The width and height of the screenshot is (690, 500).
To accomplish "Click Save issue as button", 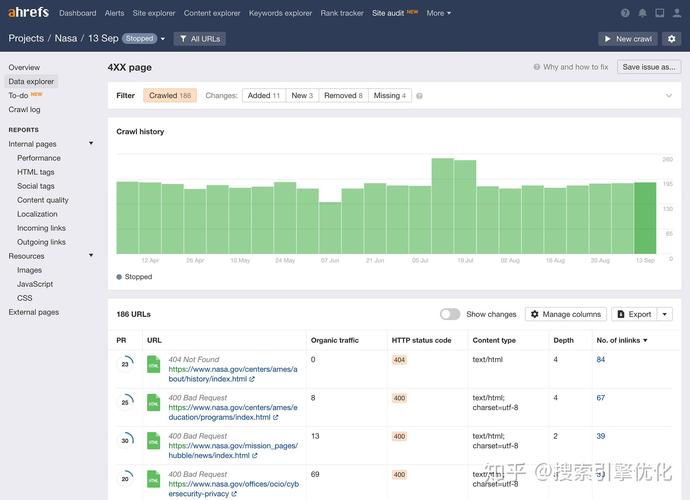I will [x=649, y=67].
